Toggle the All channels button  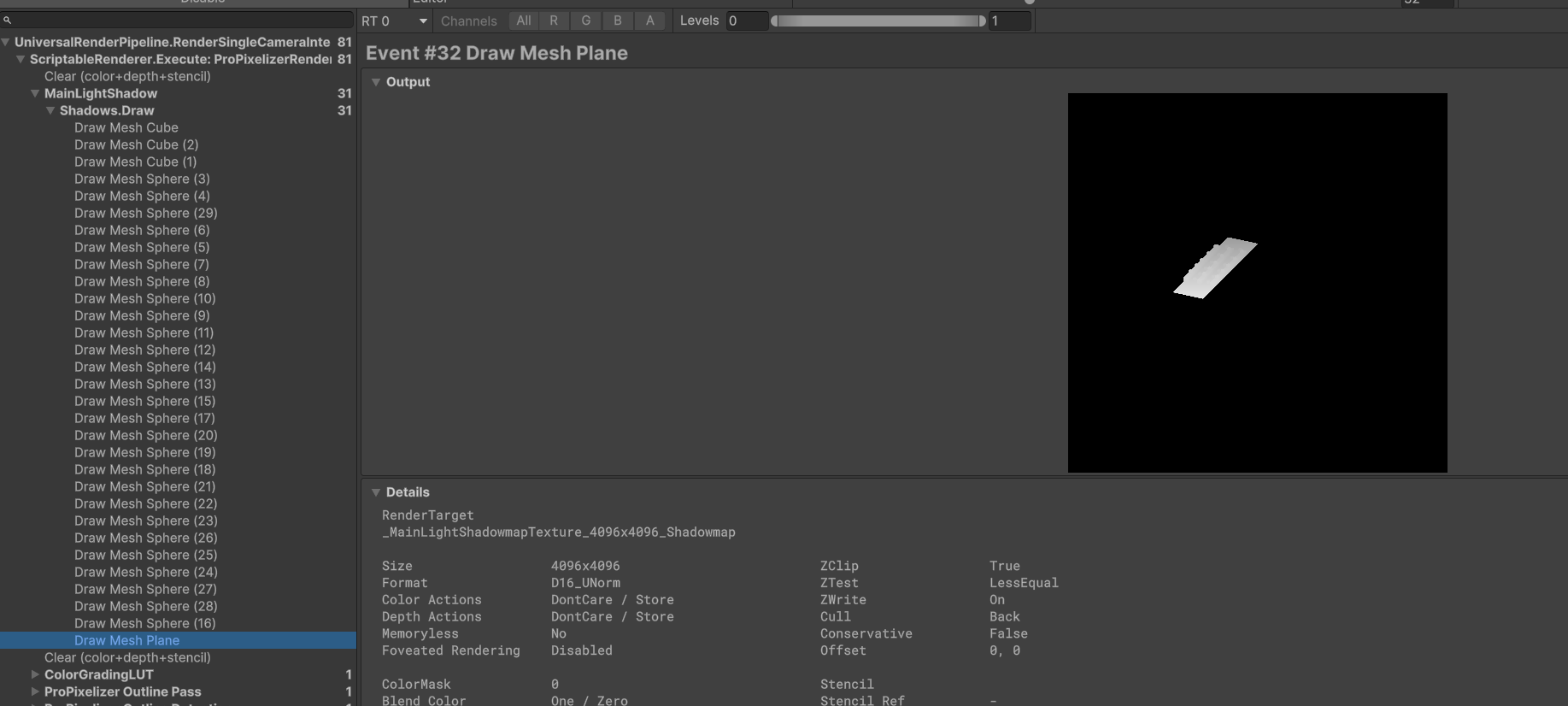point(524,21)
